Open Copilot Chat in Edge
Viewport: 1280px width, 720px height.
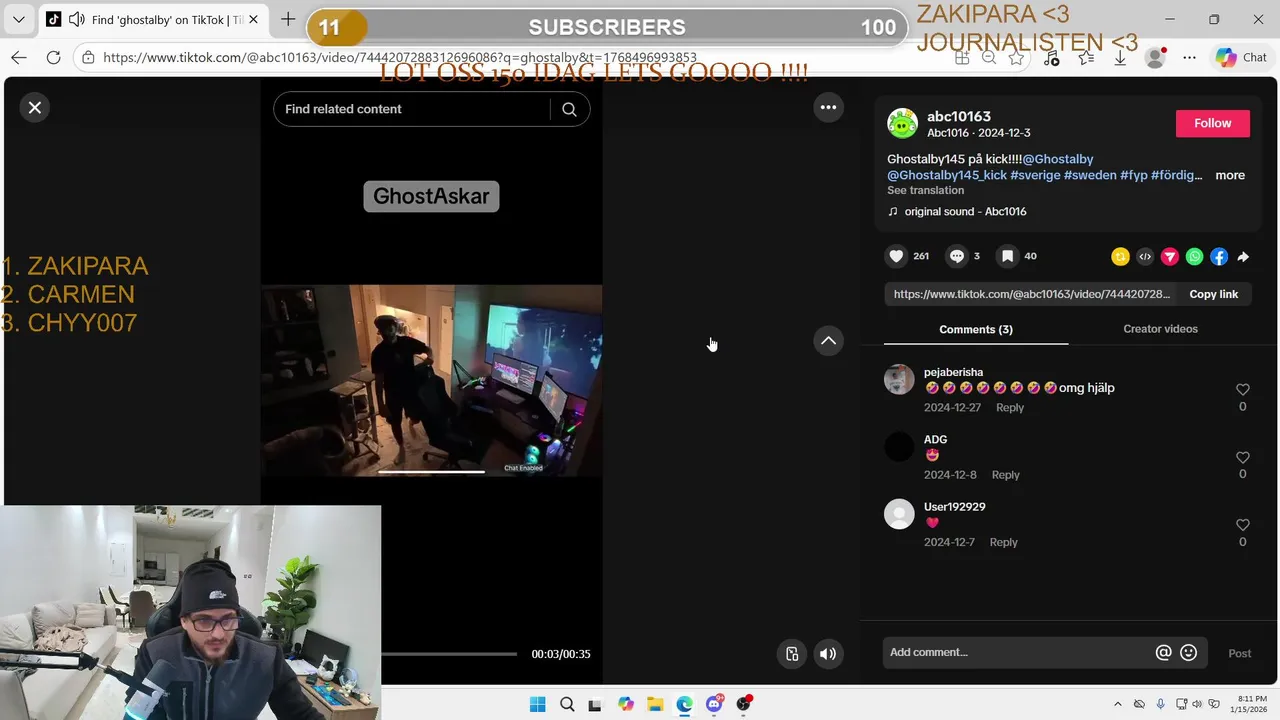click(x=1241, y=58)
